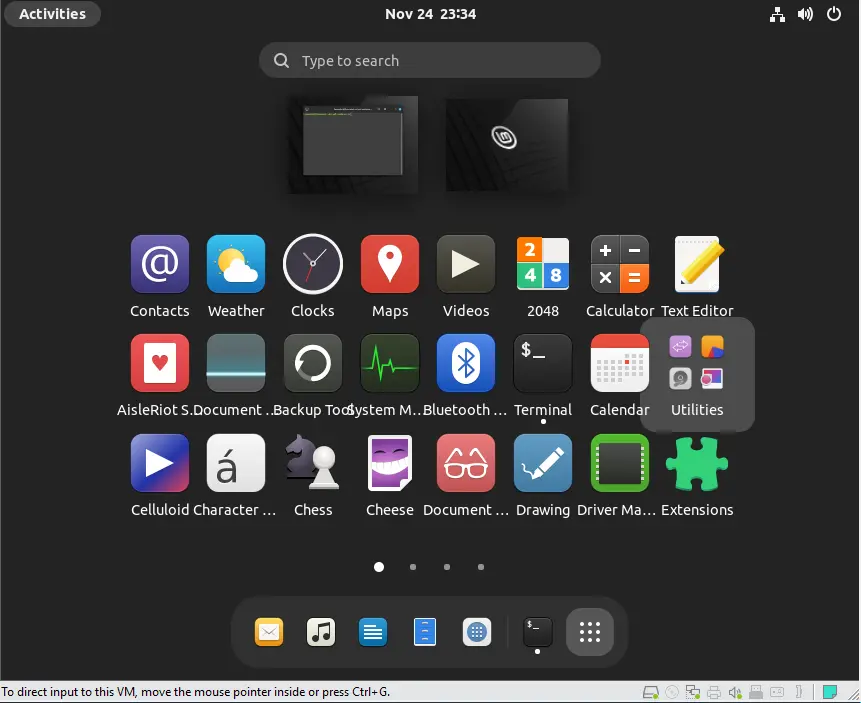861x703 pixels.
Task: Launch Celluloid media player
Action: click(x=160, y=463)
